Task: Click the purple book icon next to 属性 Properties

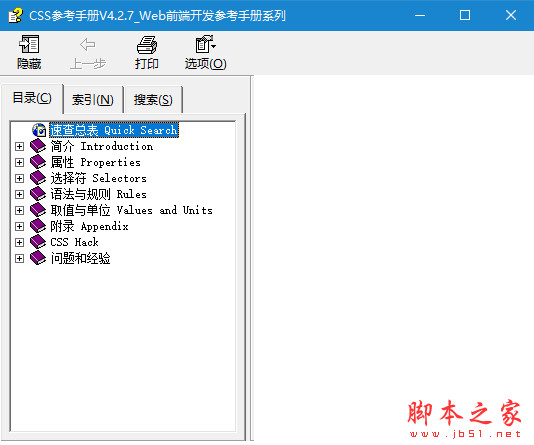Action: [38, 162]
